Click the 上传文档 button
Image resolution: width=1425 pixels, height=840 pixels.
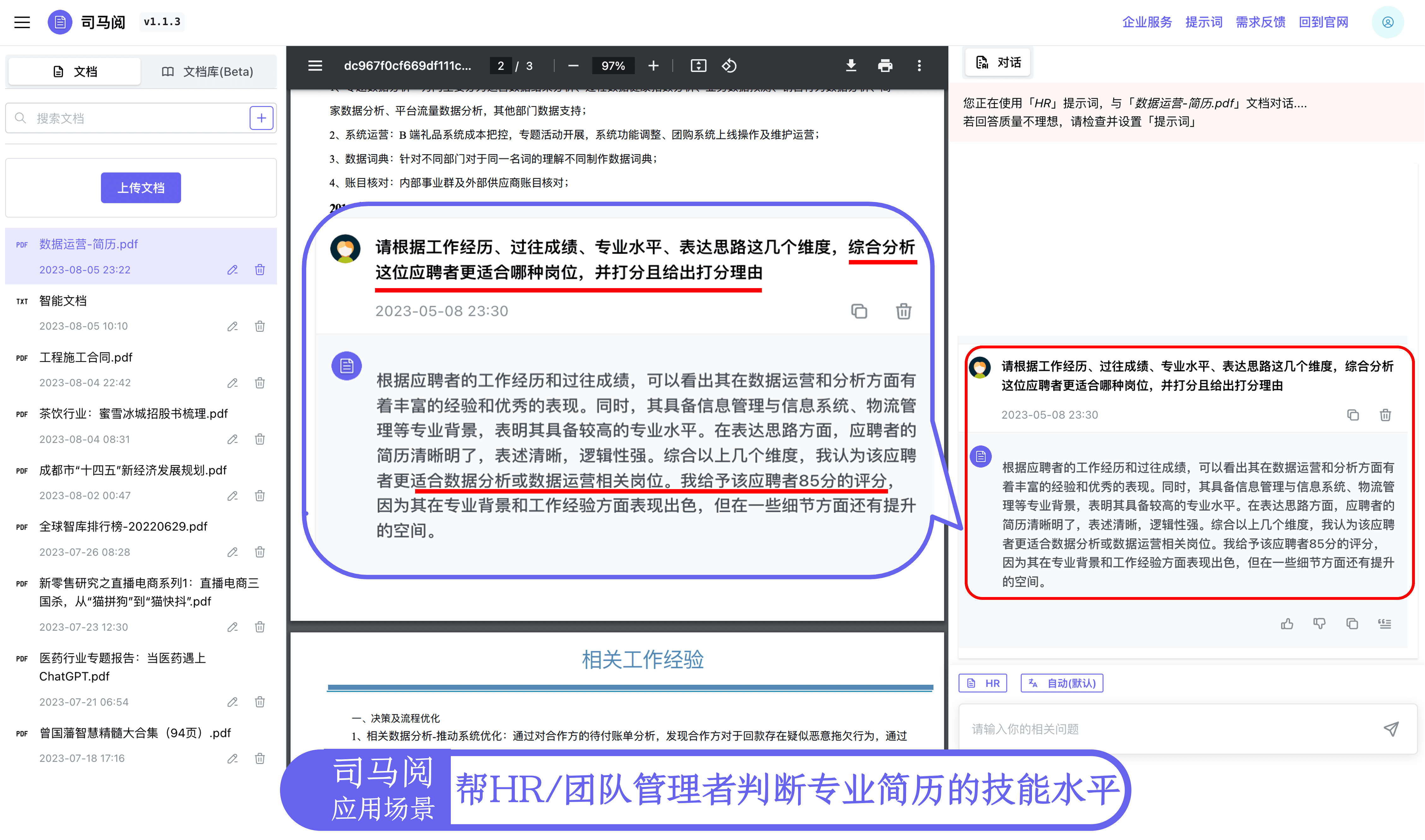(141, 188)
